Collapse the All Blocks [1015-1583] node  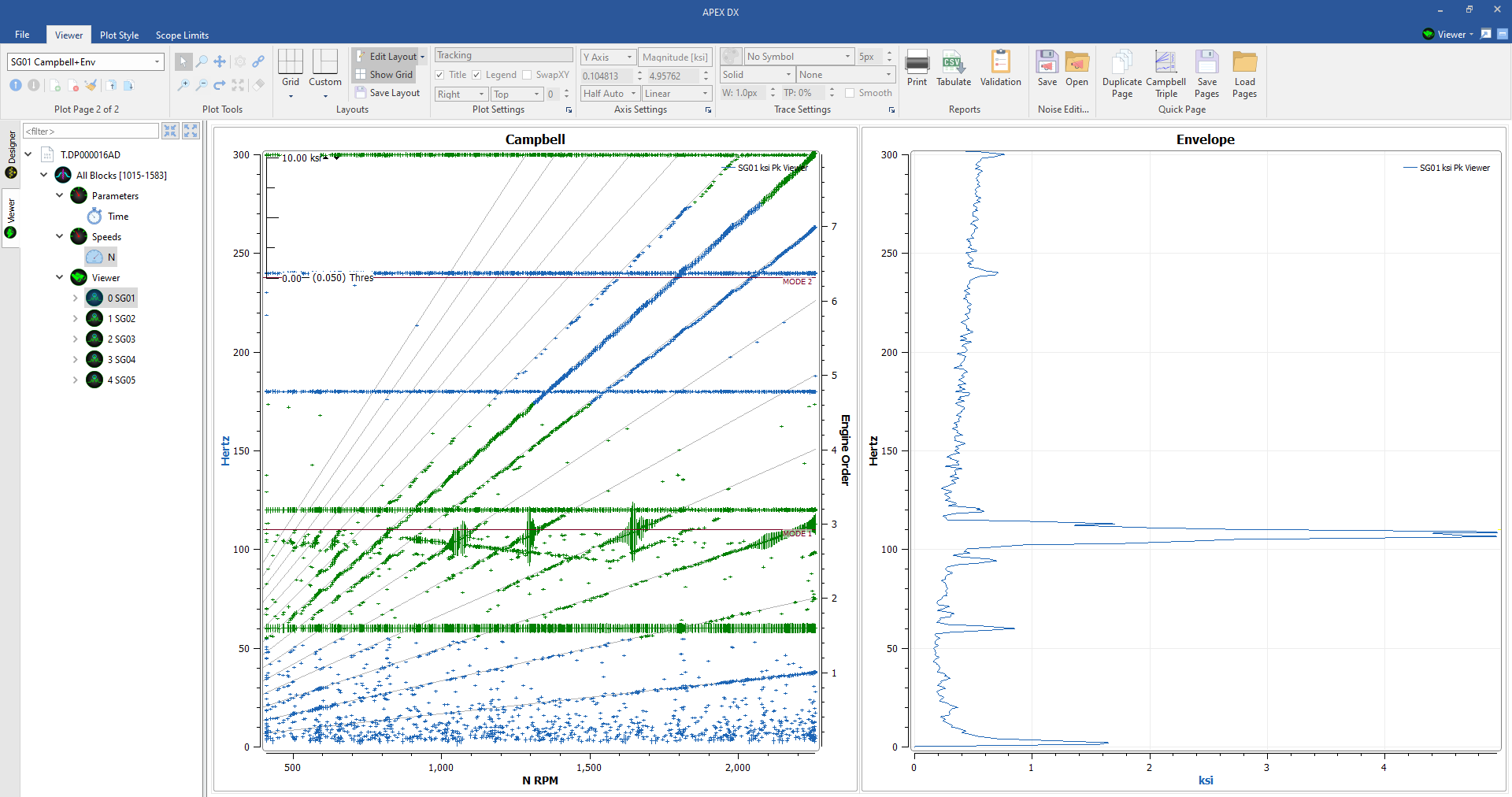pyautogui.click(x=44, y=175)
